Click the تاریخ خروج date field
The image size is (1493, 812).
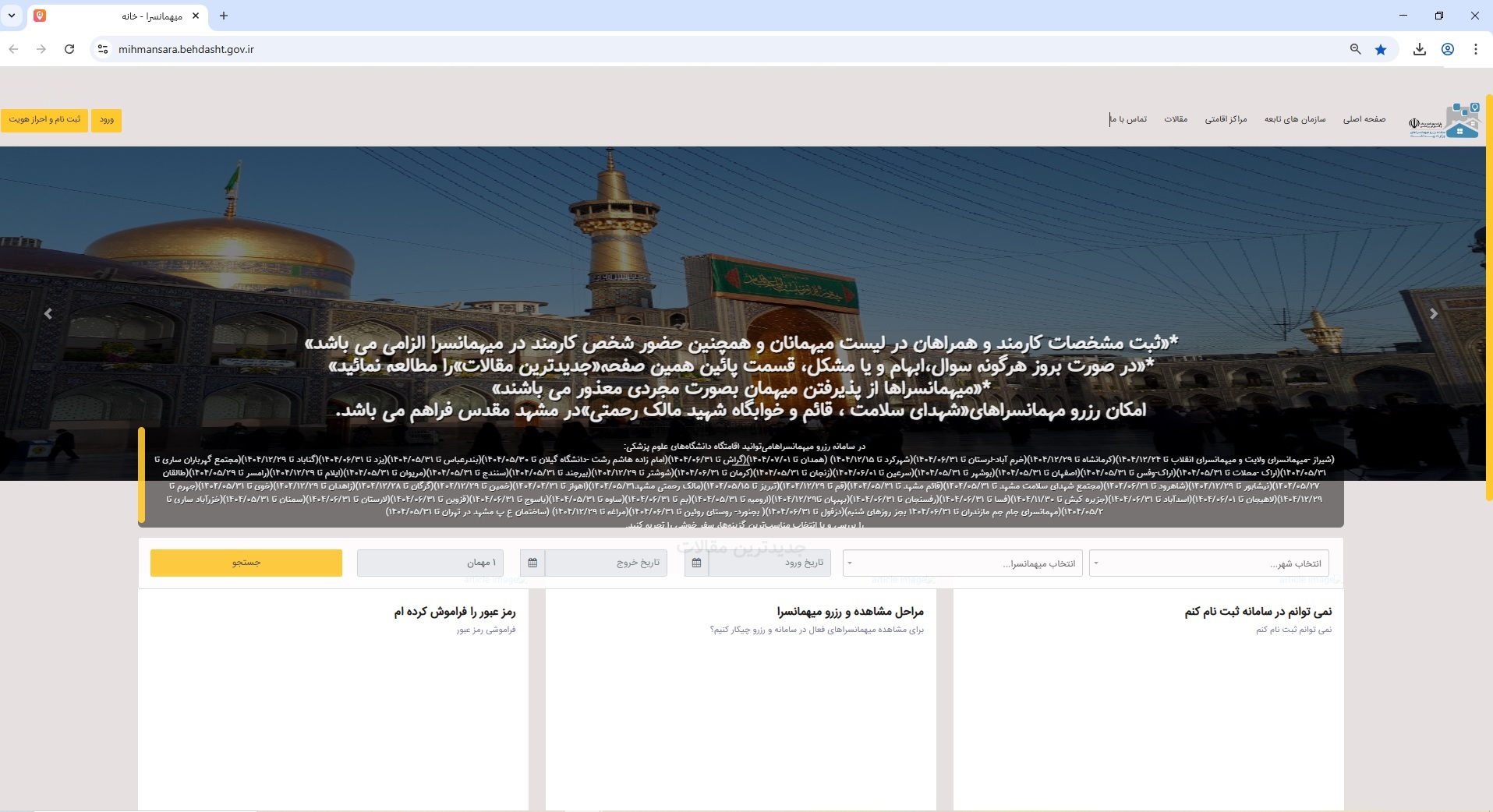[x=606, y=563]
